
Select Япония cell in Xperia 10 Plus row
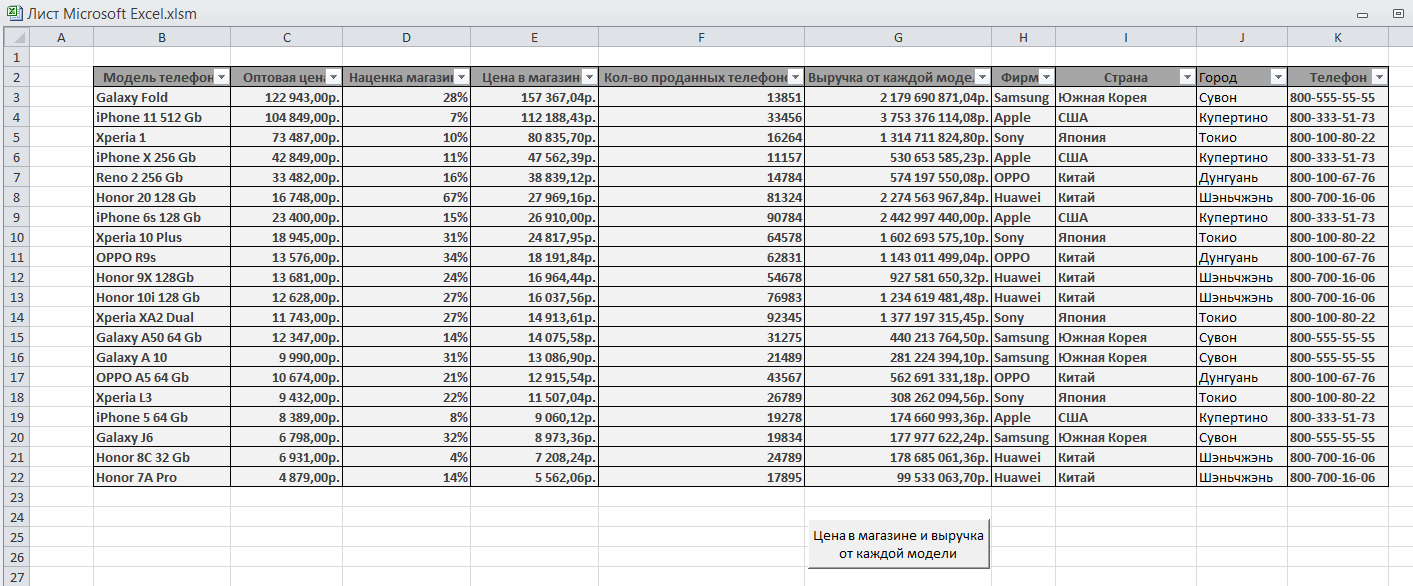(x=1126, y=237)
